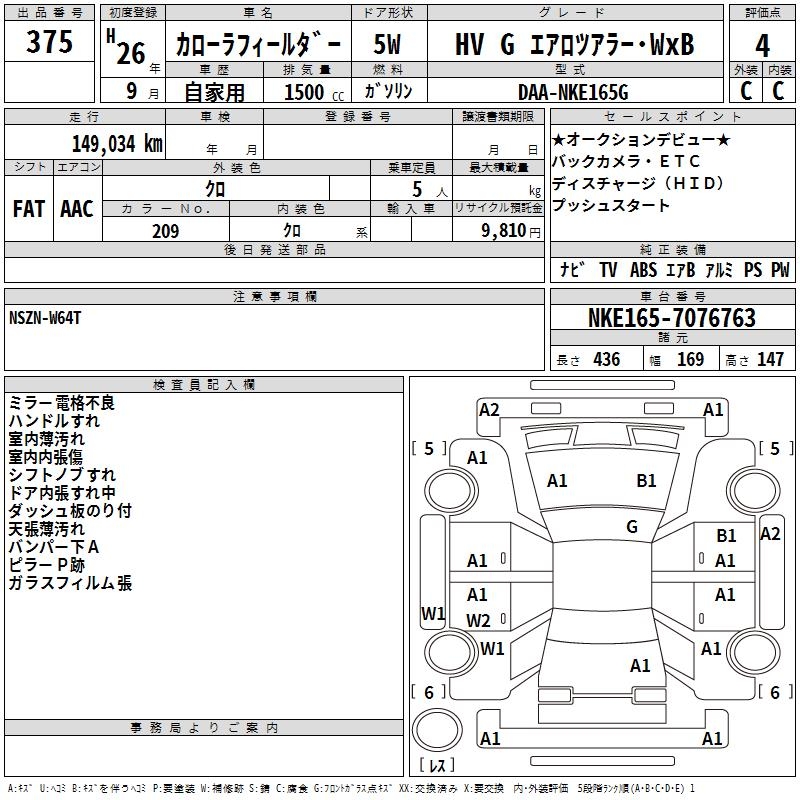Select the アルミ equipment label
This screenshot has width=800, height=800.
719,269
